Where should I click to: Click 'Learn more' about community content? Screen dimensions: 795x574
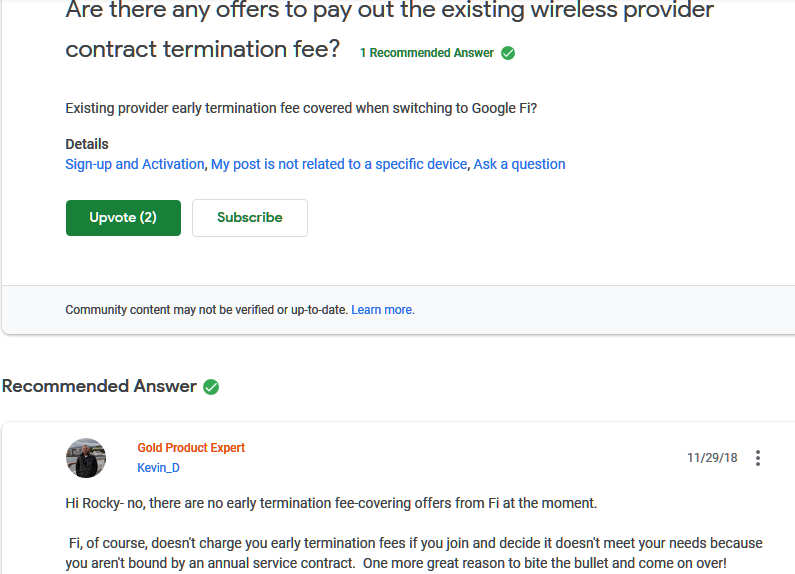click(x=382, y=310)
